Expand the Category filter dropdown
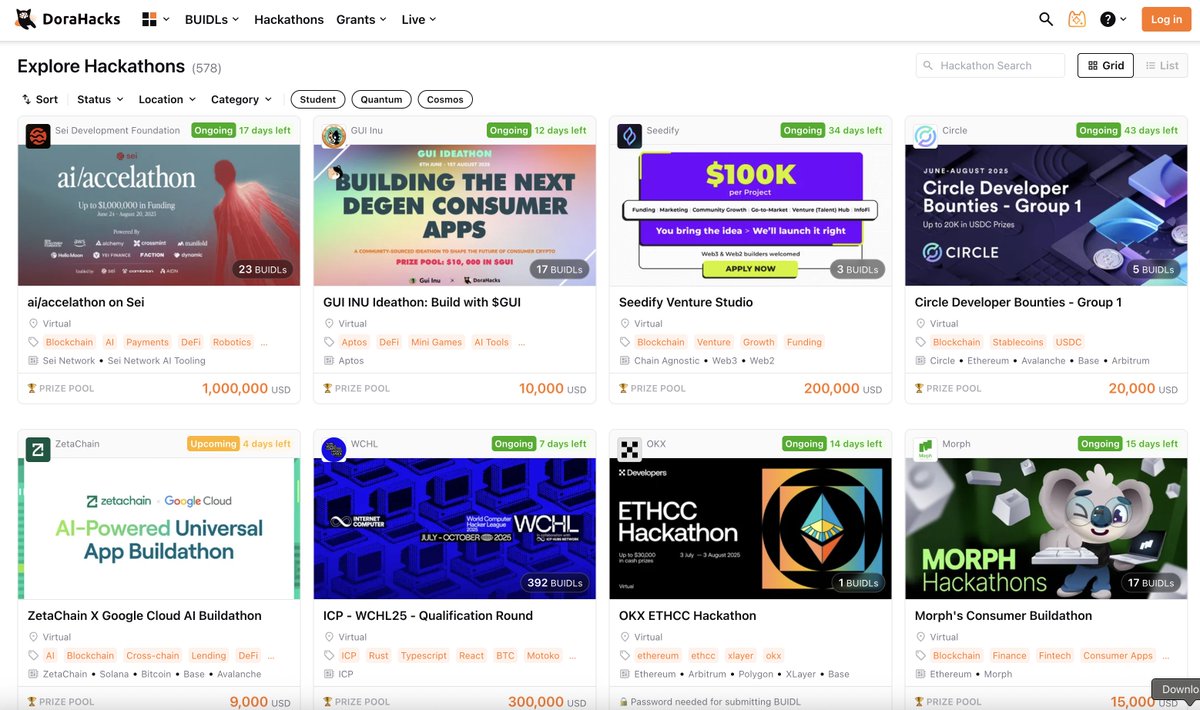 point(241,99)
